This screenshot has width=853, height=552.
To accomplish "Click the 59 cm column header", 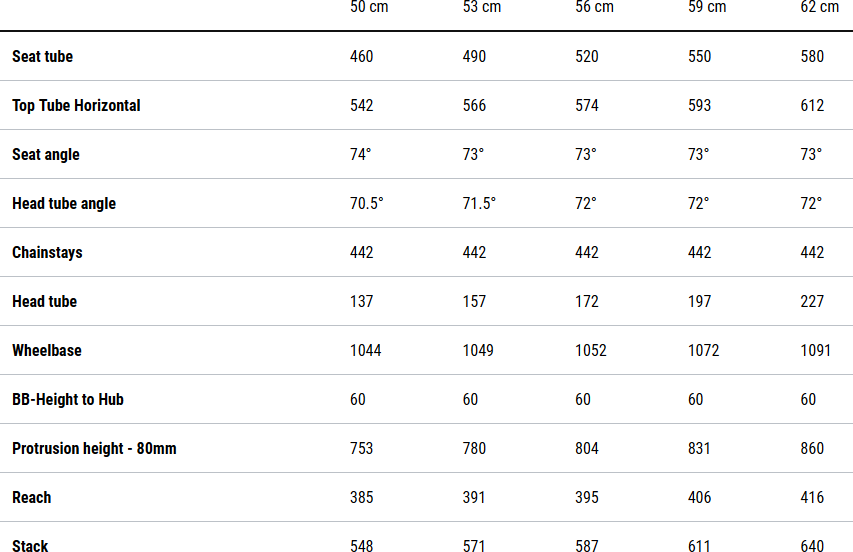I will 707,8.
